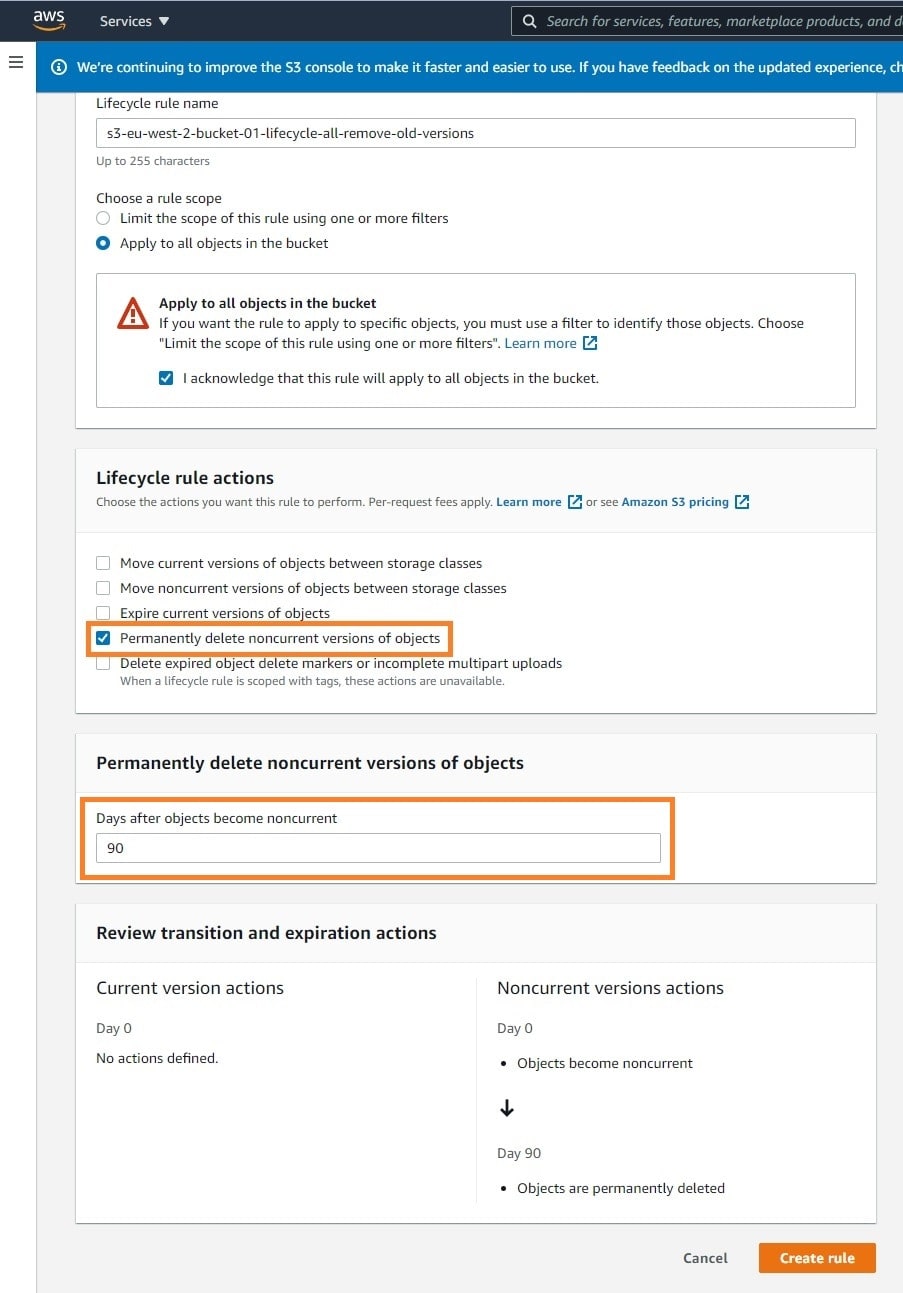This screenshot has width=903, height=1293.
Task: Check Move current versions between storage classes
Action: [x=103, y=563]
